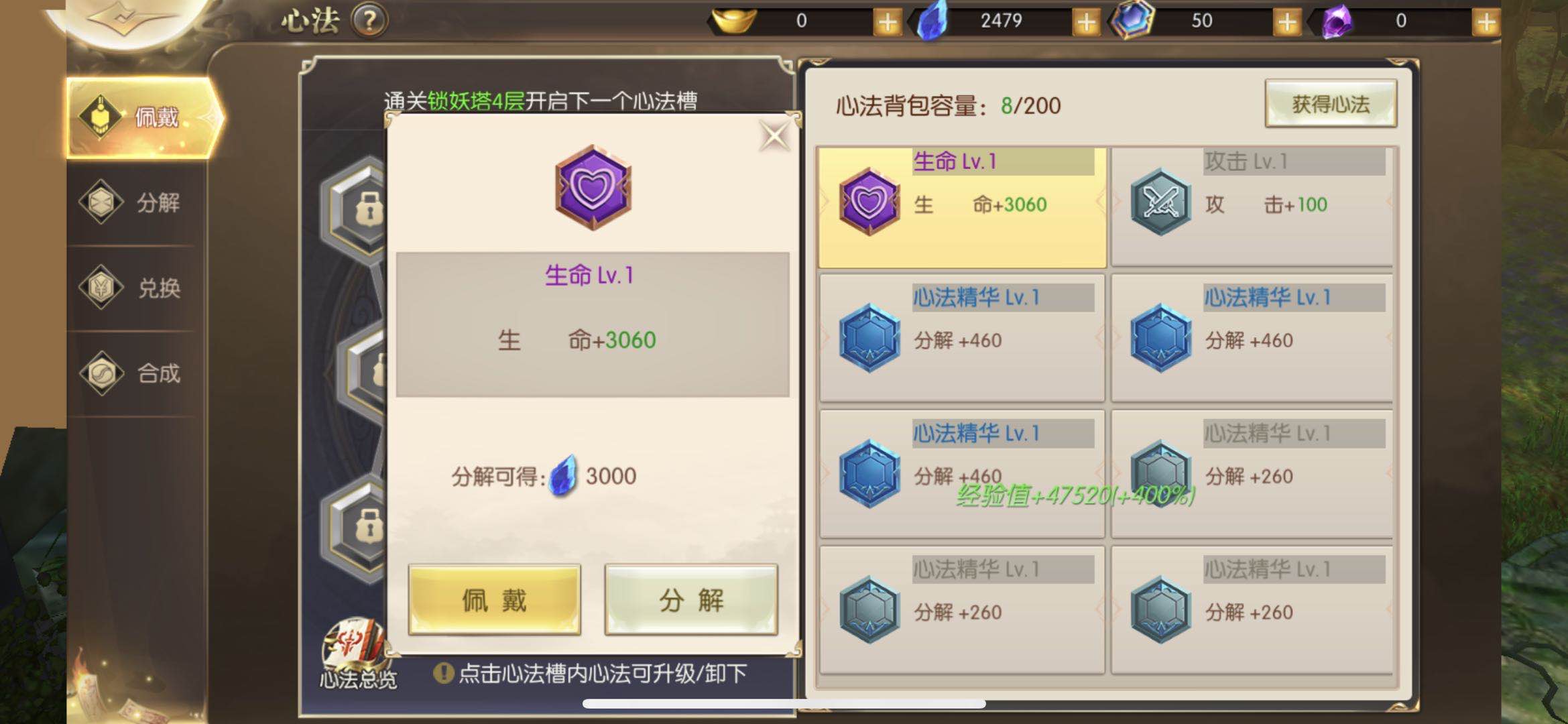Open the 合成 tab
1568x724 pixels.
tap(134, 373)
